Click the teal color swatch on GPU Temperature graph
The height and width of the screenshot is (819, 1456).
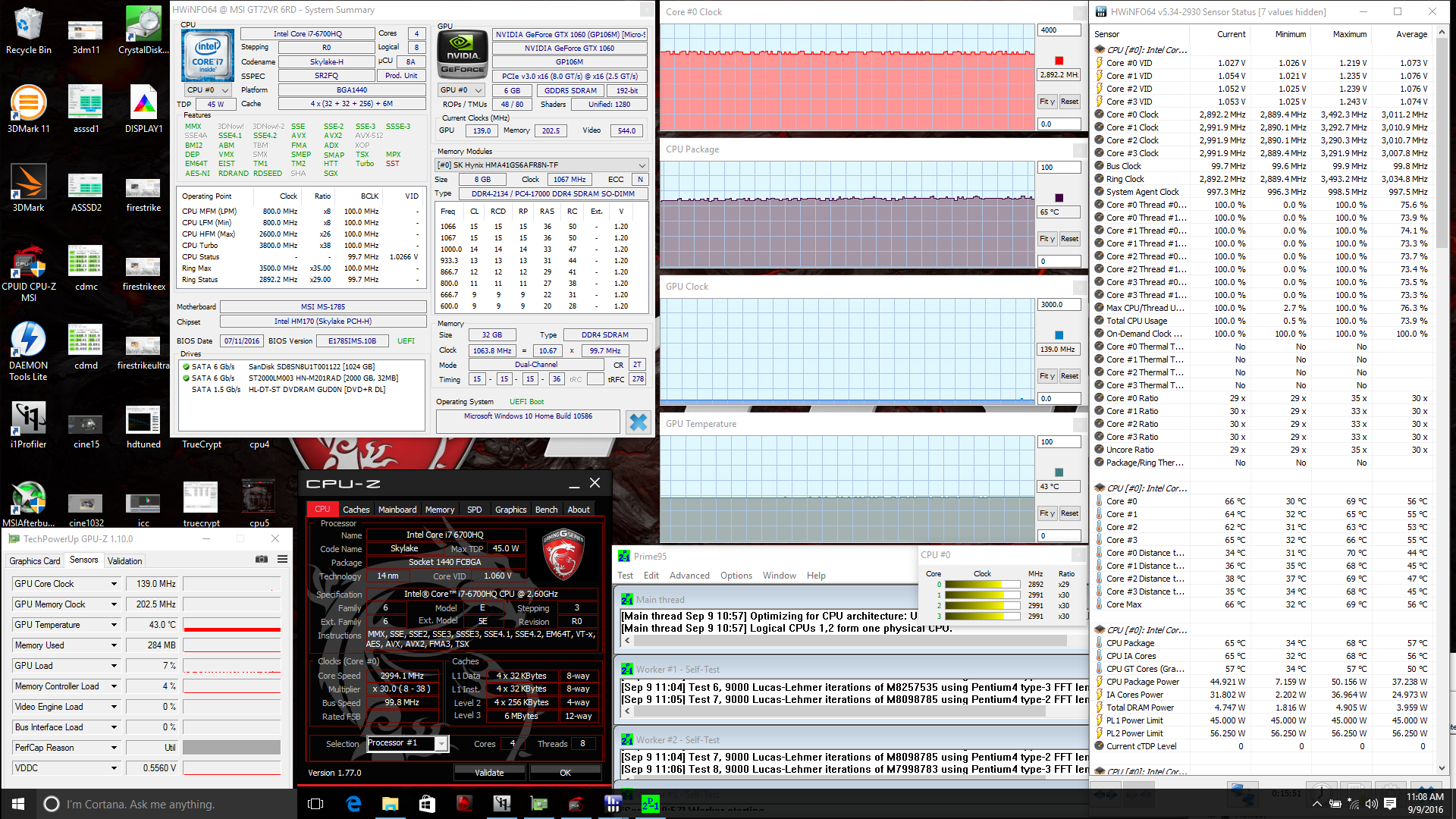tap(1059, 472)
